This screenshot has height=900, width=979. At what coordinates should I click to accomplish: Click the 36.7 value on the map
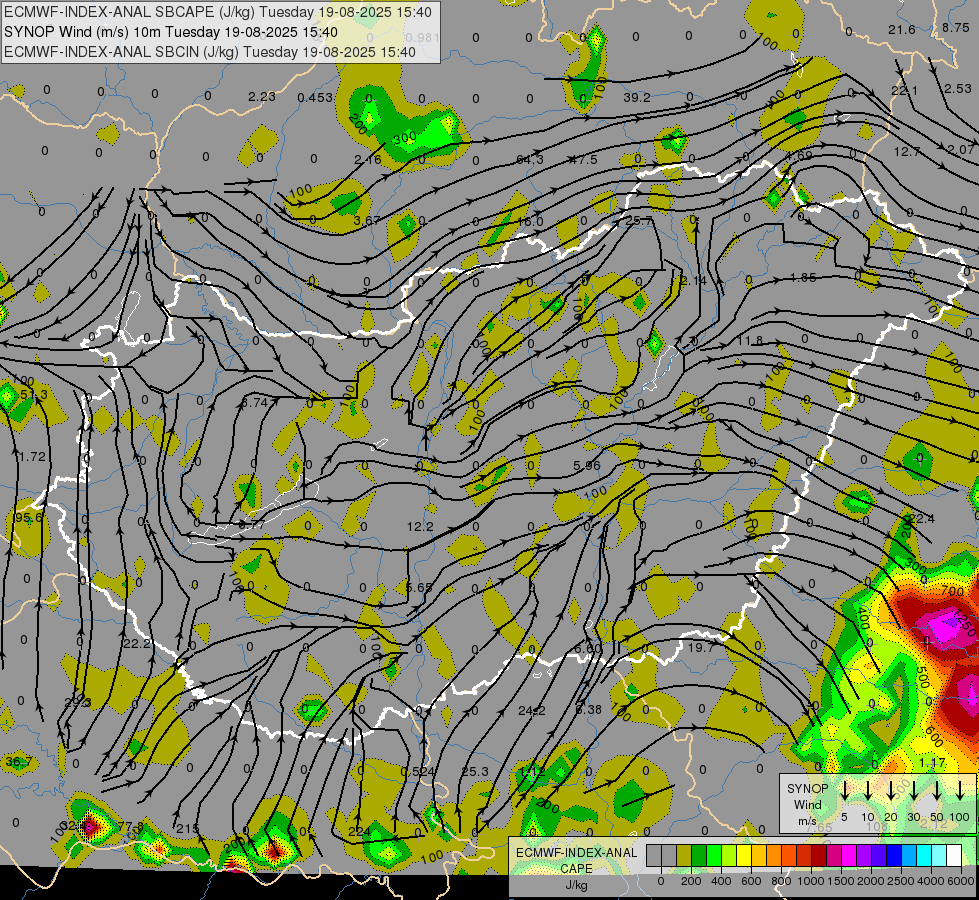pos(18,762)
